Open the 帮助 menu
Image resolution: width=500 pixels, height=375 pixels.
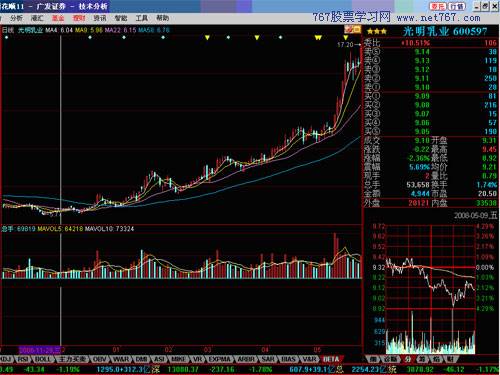coord(162,18)
